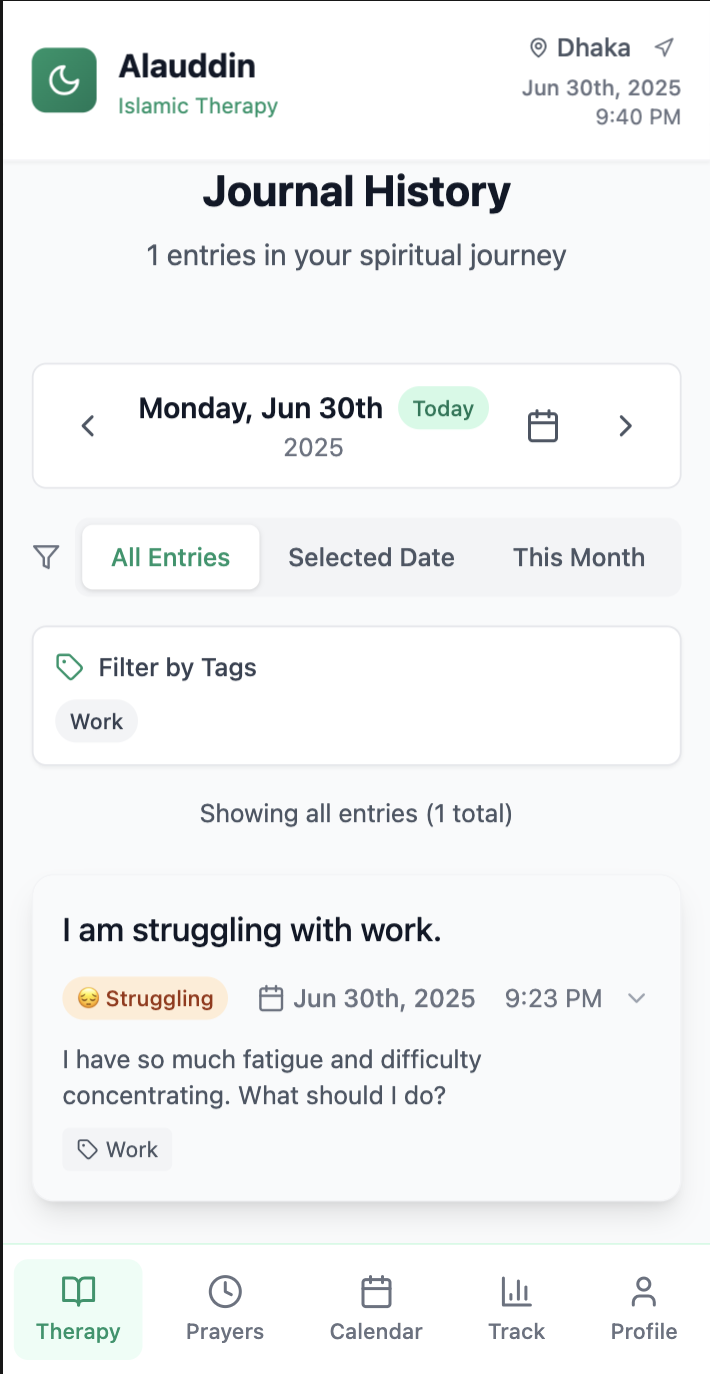Click the funnel filter icon

(x=46, y=557)
